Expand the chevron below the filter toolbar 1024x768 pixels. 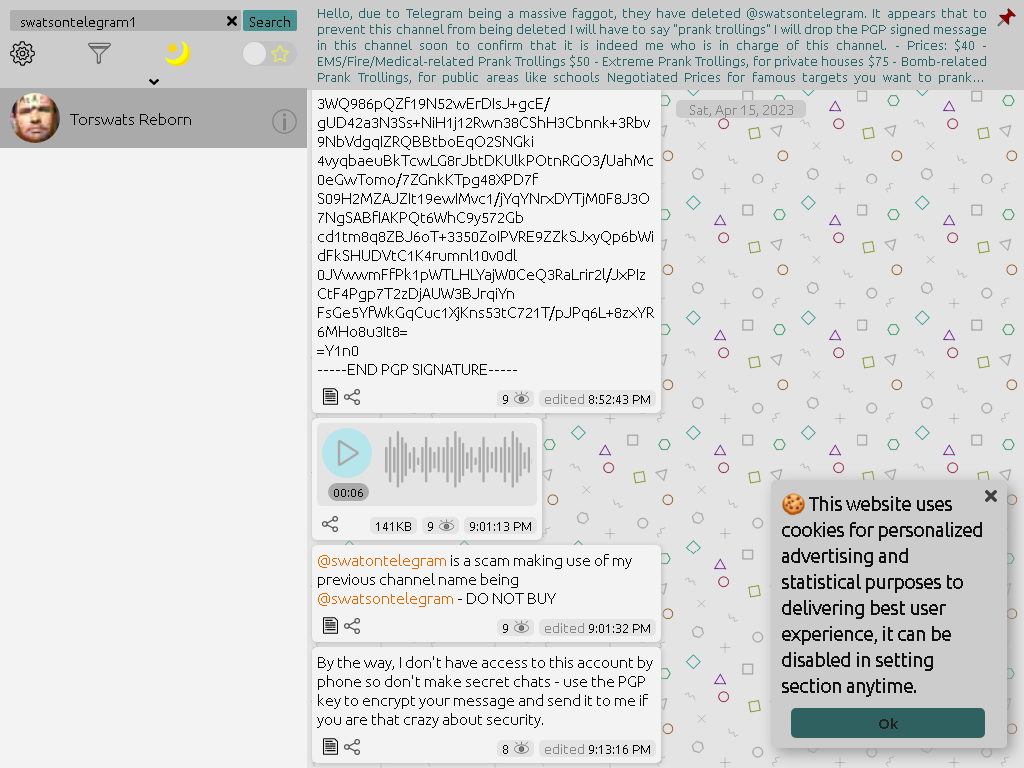pos(154,82)
